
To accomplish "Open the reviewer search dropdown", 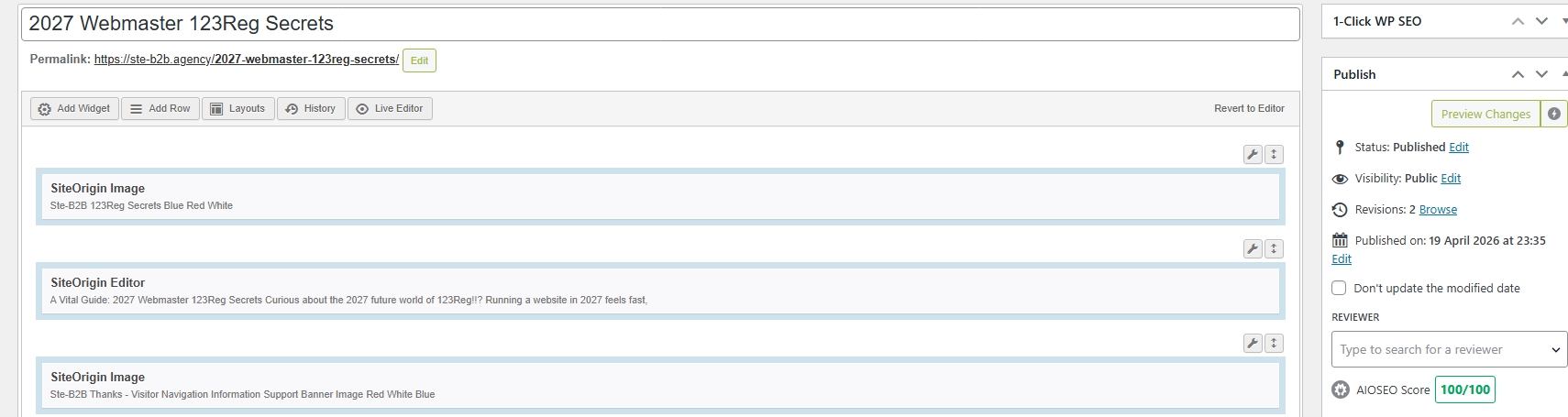I will (x=1449, y=349).
